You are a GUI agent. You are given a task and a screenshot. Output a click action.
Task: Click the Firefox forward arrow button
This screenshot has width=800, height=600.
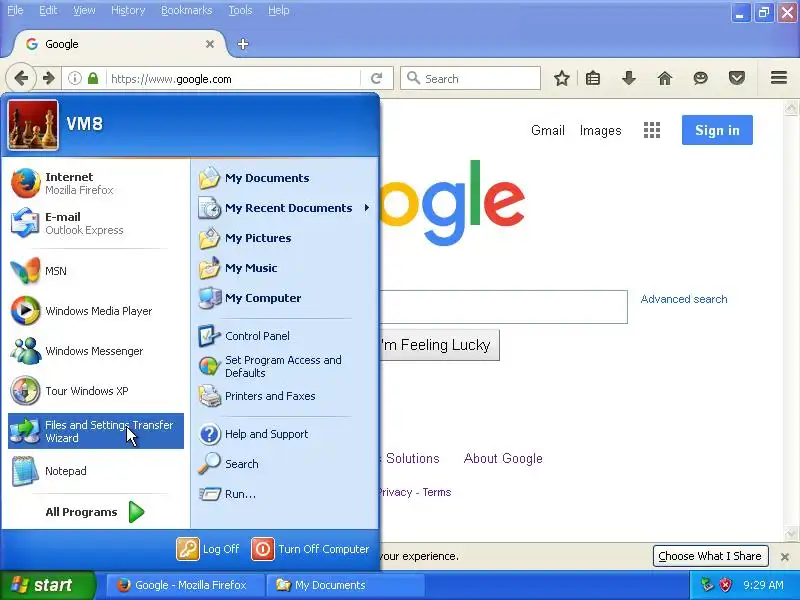click(48, 79)
